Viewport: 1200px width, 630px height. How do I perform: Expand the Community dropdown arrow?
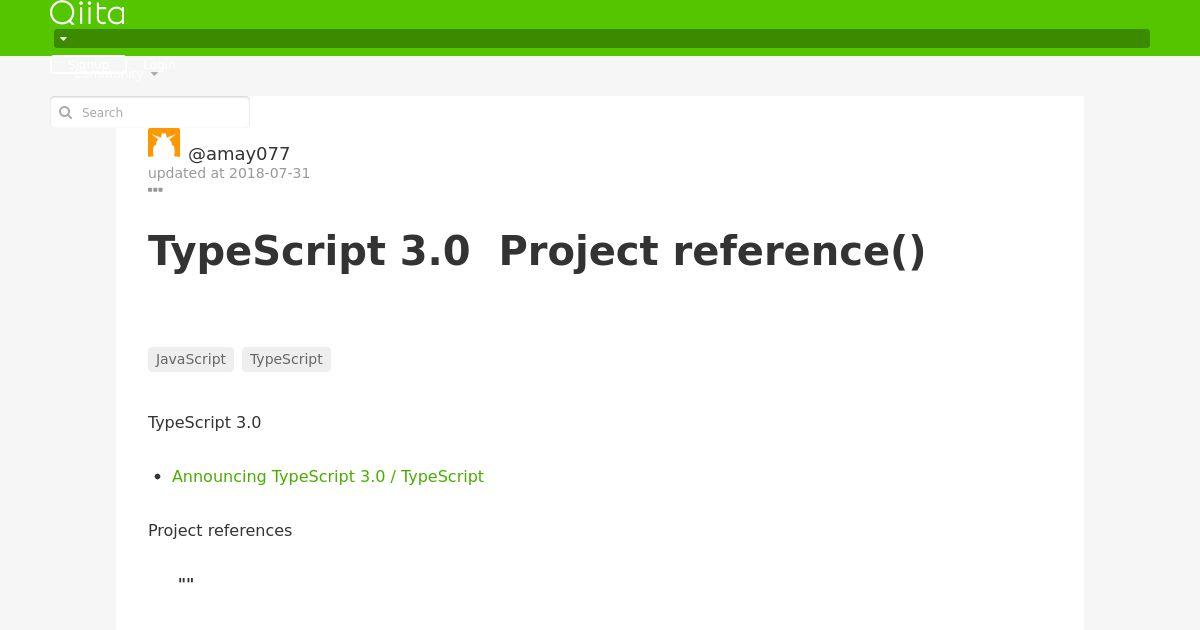pos(154,75)
